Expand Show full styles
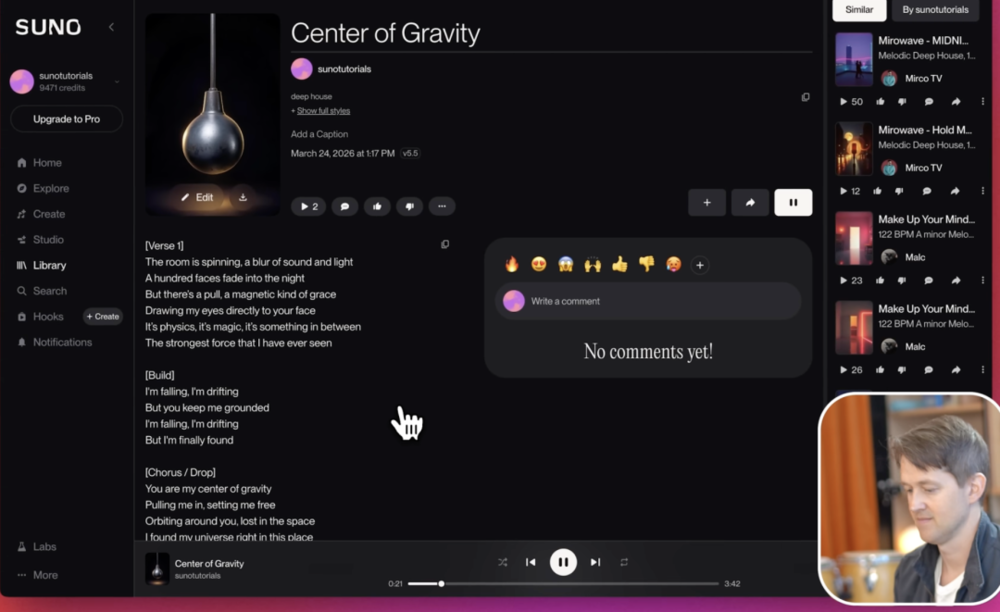Viewport: 1000px width, 612px height. coord(323,110)
